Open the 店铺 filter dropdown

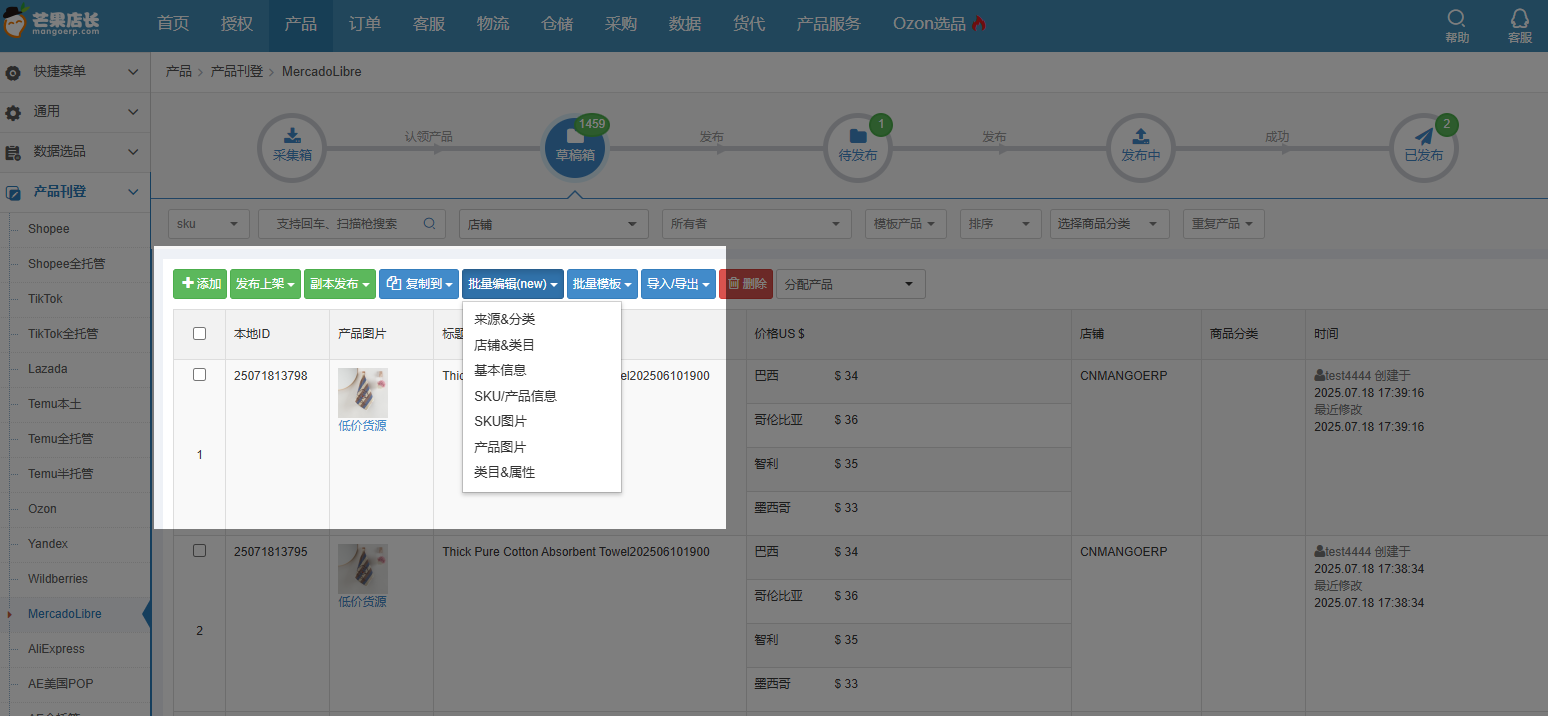point(554,224)
